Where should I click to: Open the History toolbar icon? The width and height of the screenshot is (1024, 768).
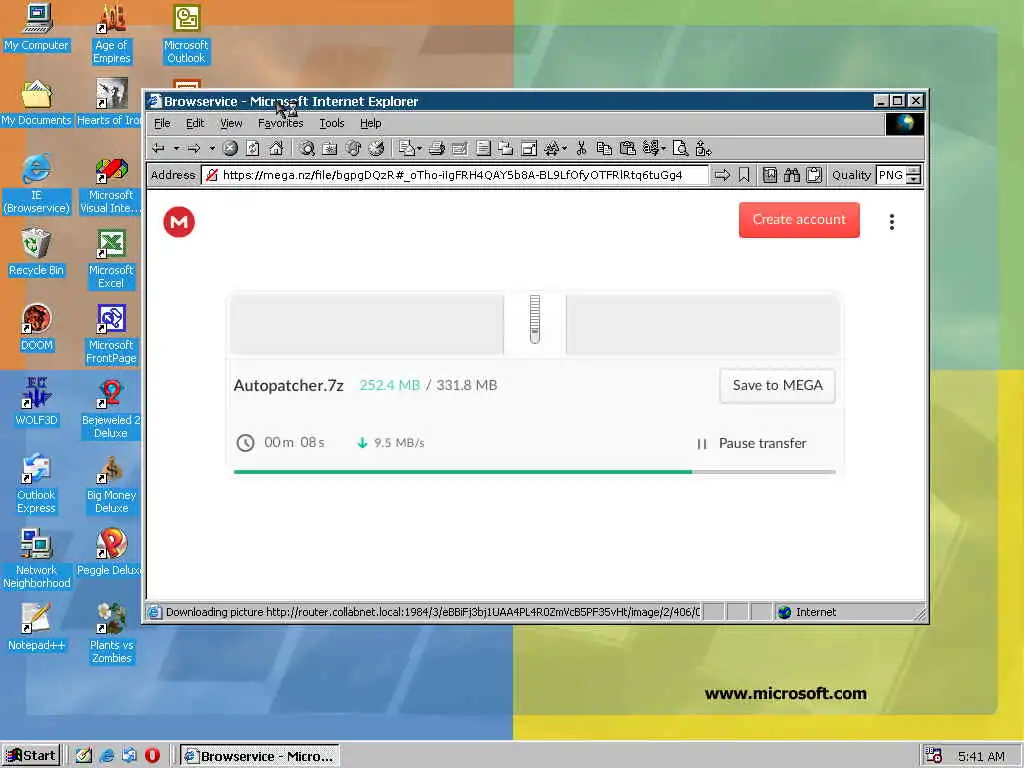(376, 149)
